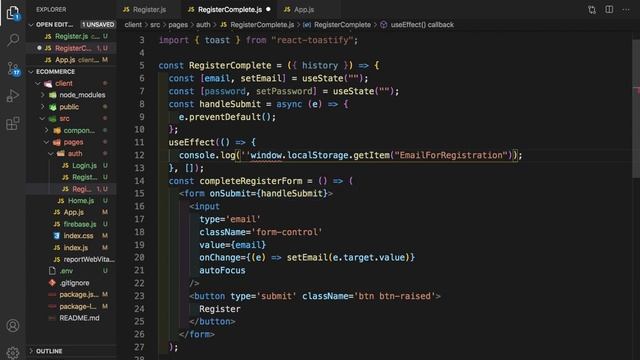Click the src breadcrumb segment
This screenshot has height=360, width=640.
coord(155,24)
